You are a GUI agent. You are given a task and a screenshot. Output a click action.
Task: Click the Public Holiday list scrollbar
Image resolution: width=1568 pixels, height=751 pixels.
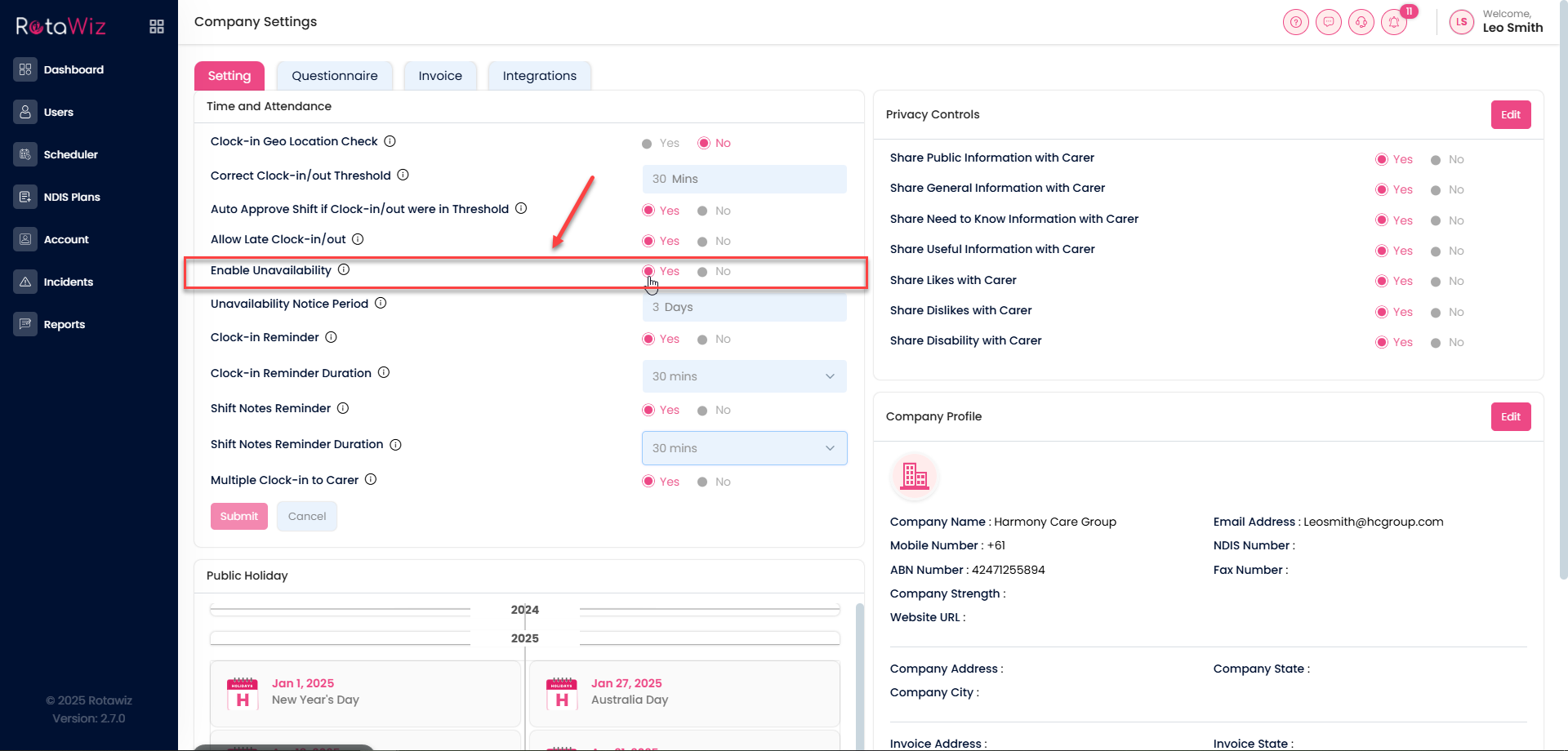tap(859, 669)
